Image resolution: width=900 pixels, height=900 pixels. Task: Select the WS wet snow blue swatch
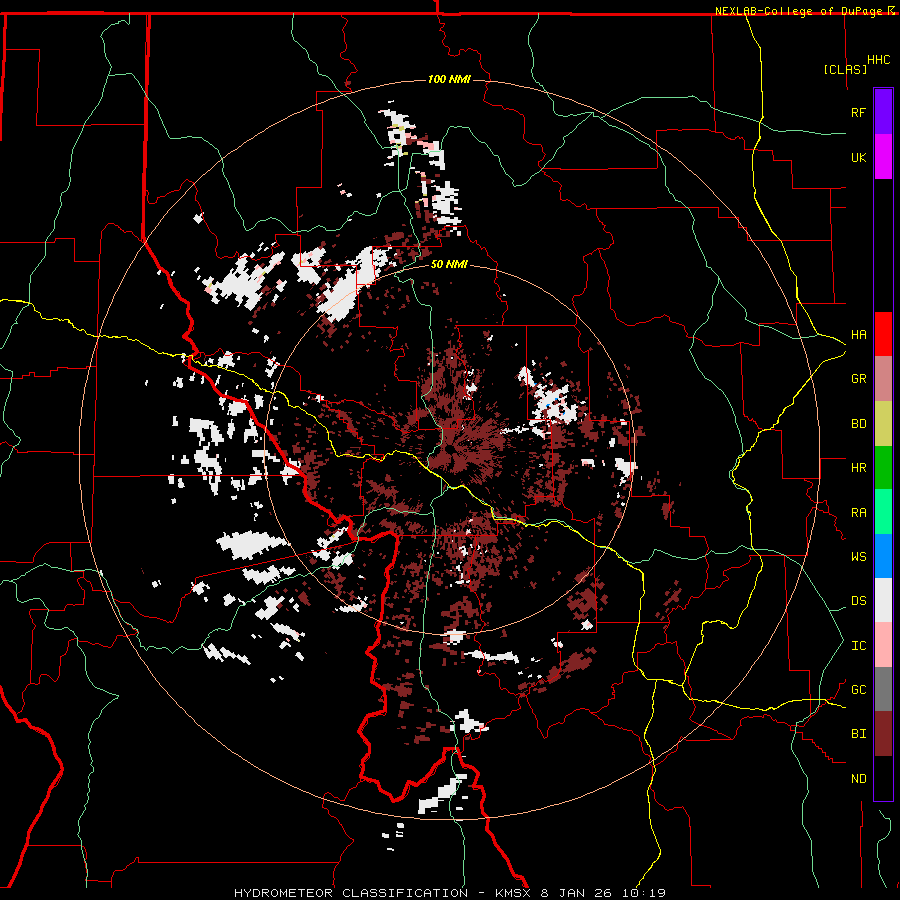[883, 556]
